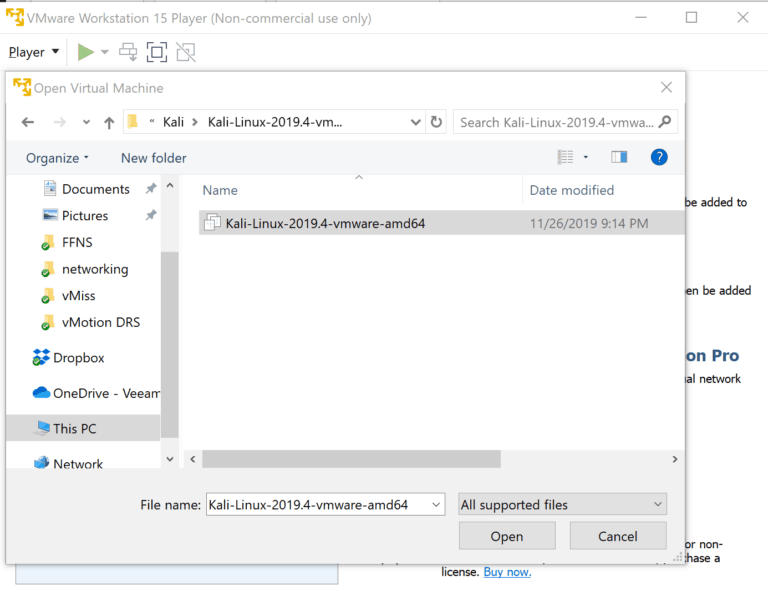Viewport: 768px width, 601px height.
Task: Click the Unity mode toolbar icon
Action: pyautogui.click(x=185, y=52)
